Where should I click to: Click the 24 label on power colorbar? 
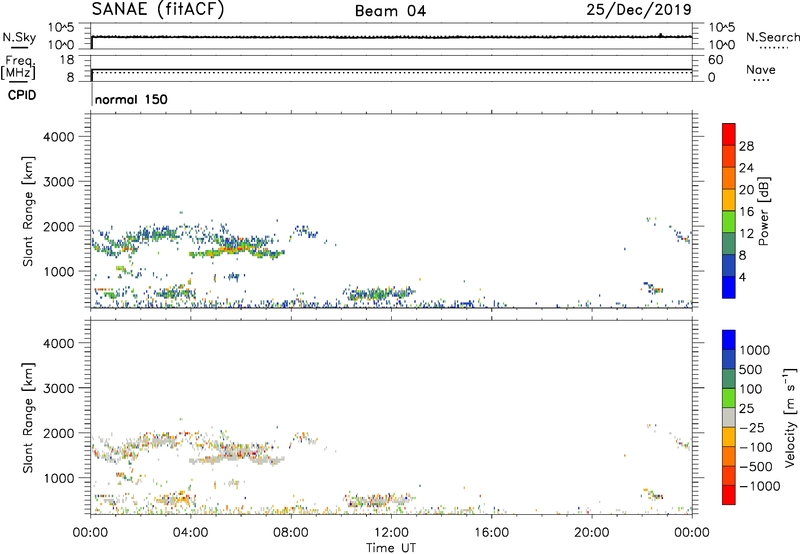[x=746, y=168]
